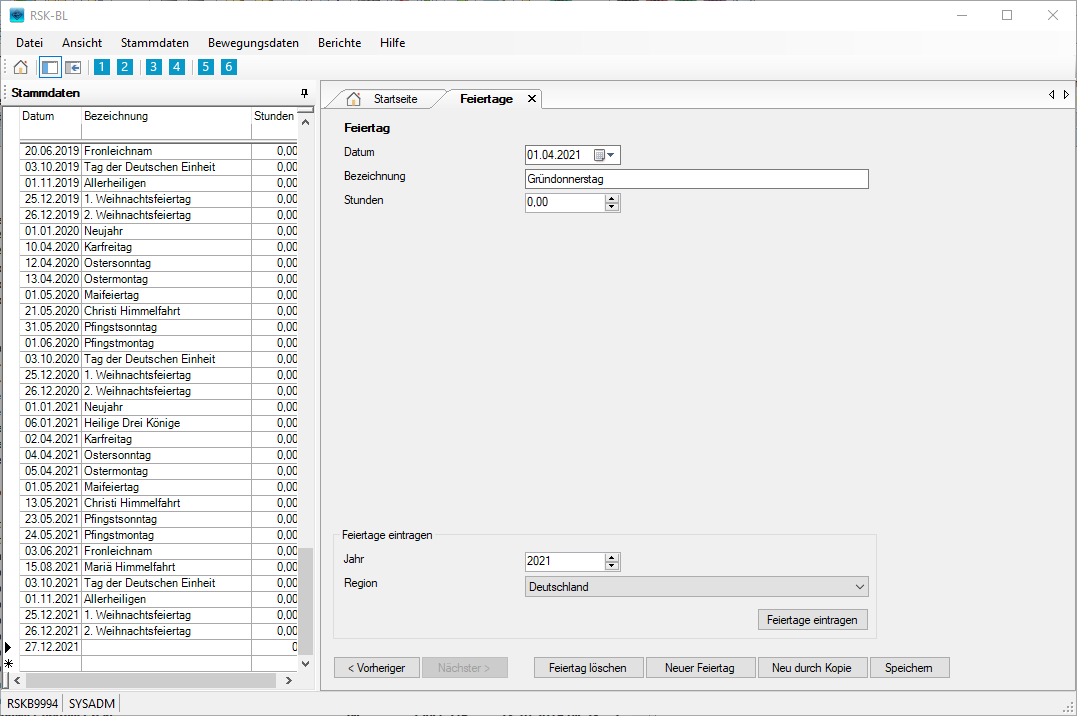Click status bar entry SYSADM
This screenshot has height=716, width=1077.
91,704
